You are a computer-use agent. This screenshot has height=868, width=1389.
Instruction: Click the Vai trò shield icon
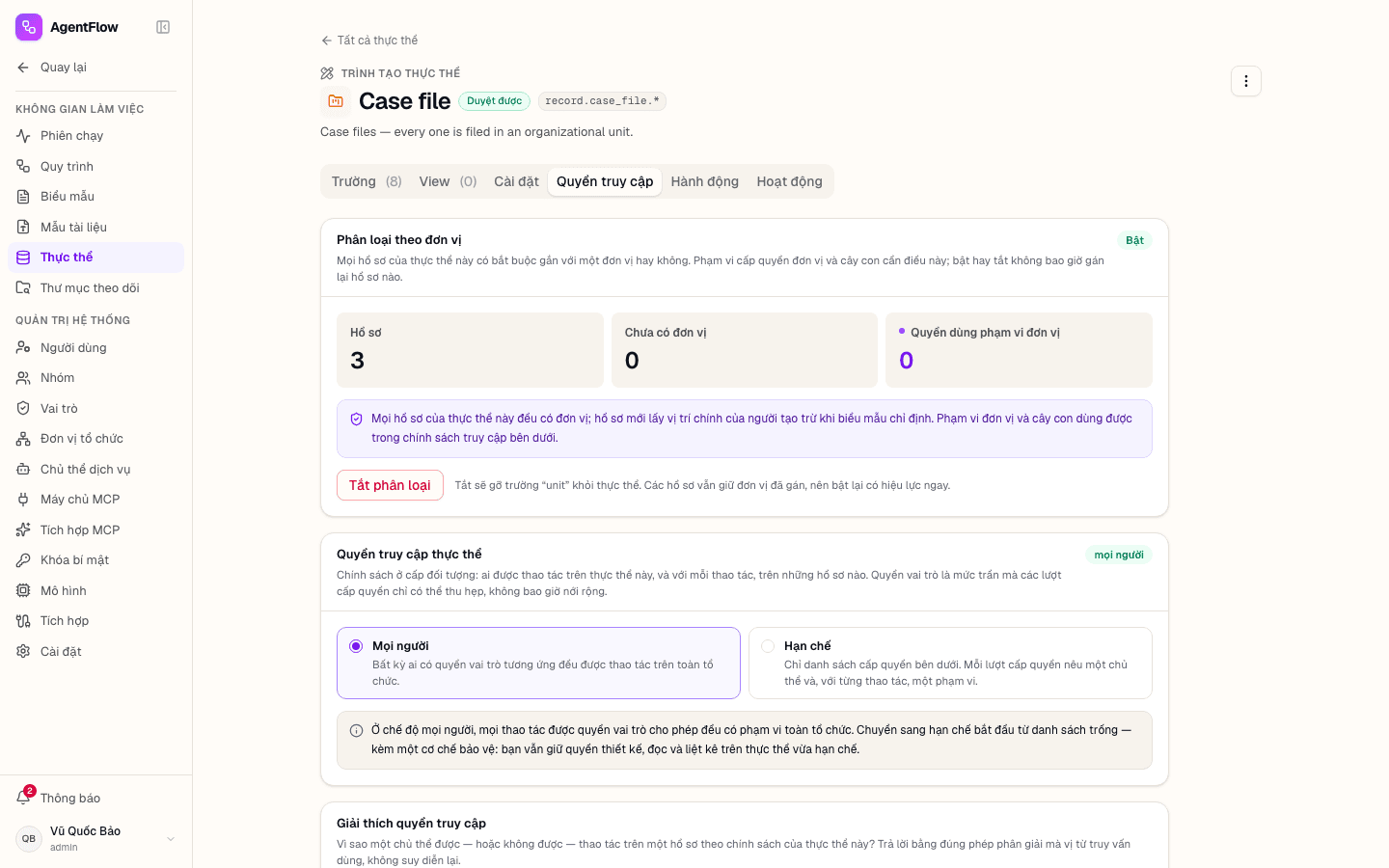click(23, 408)
